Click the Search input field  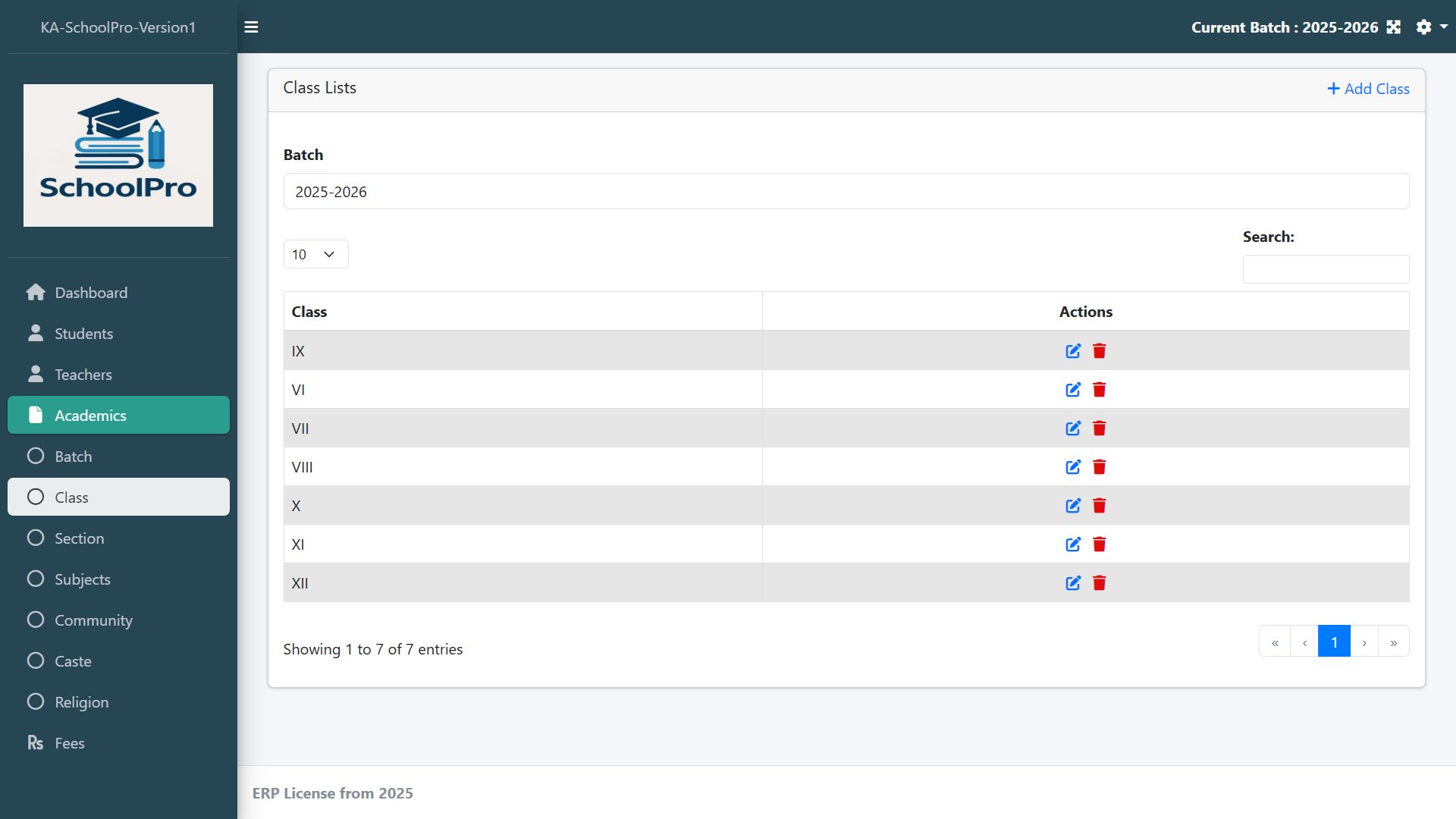(1325, 269)
